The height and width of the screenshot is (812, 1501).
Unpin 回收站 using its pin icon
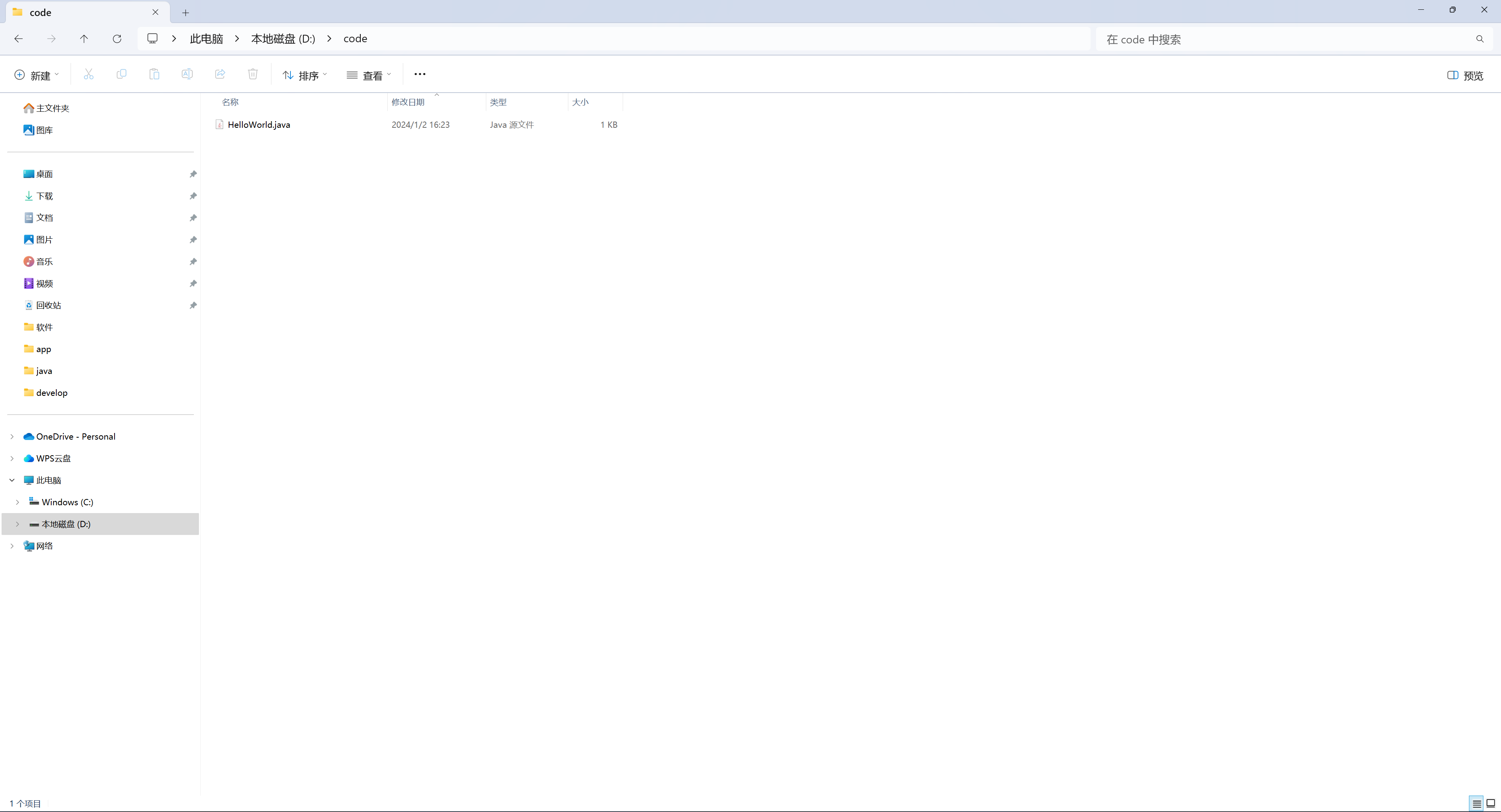click(x=193, y=305)
